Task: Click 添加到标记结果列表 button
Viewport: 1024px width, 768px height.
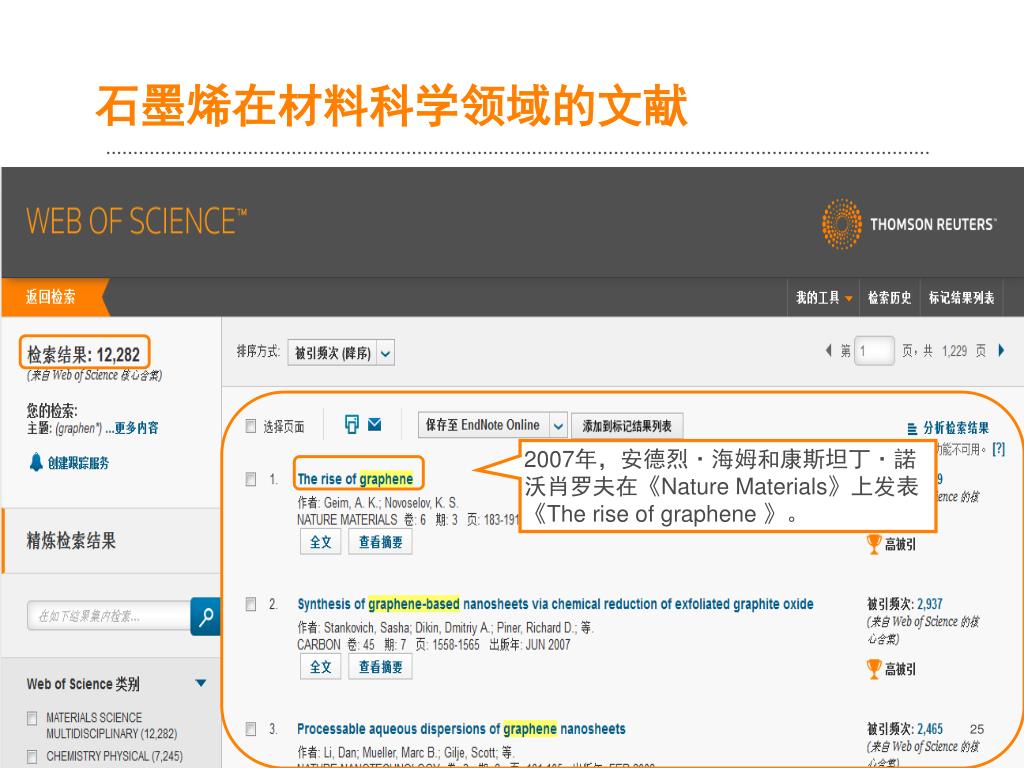Action: pos(627,426)
